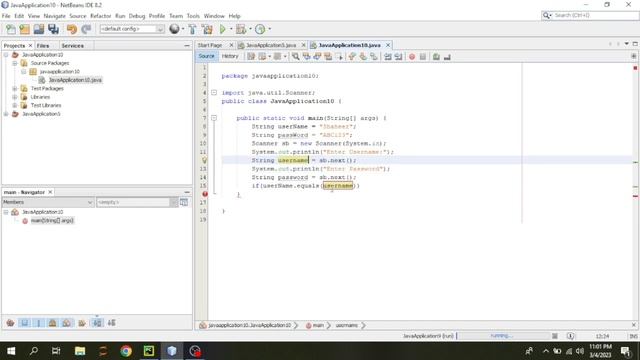Click the New File toolbar icon
The width and height of the screenshot is (640, 360).
tap(11, 29)
